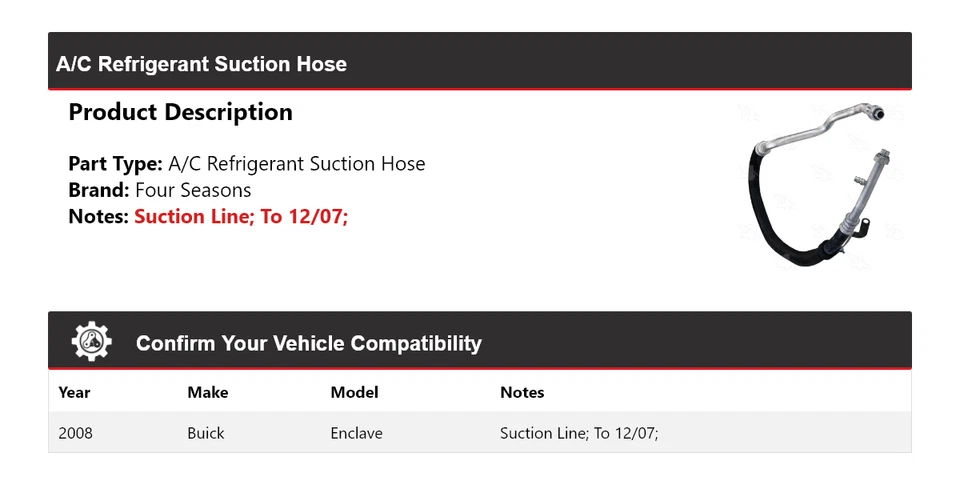Click the A/C Refrigerant Suction Hose header
Viewport: 960px width, 485px height.
pos(201,64)
